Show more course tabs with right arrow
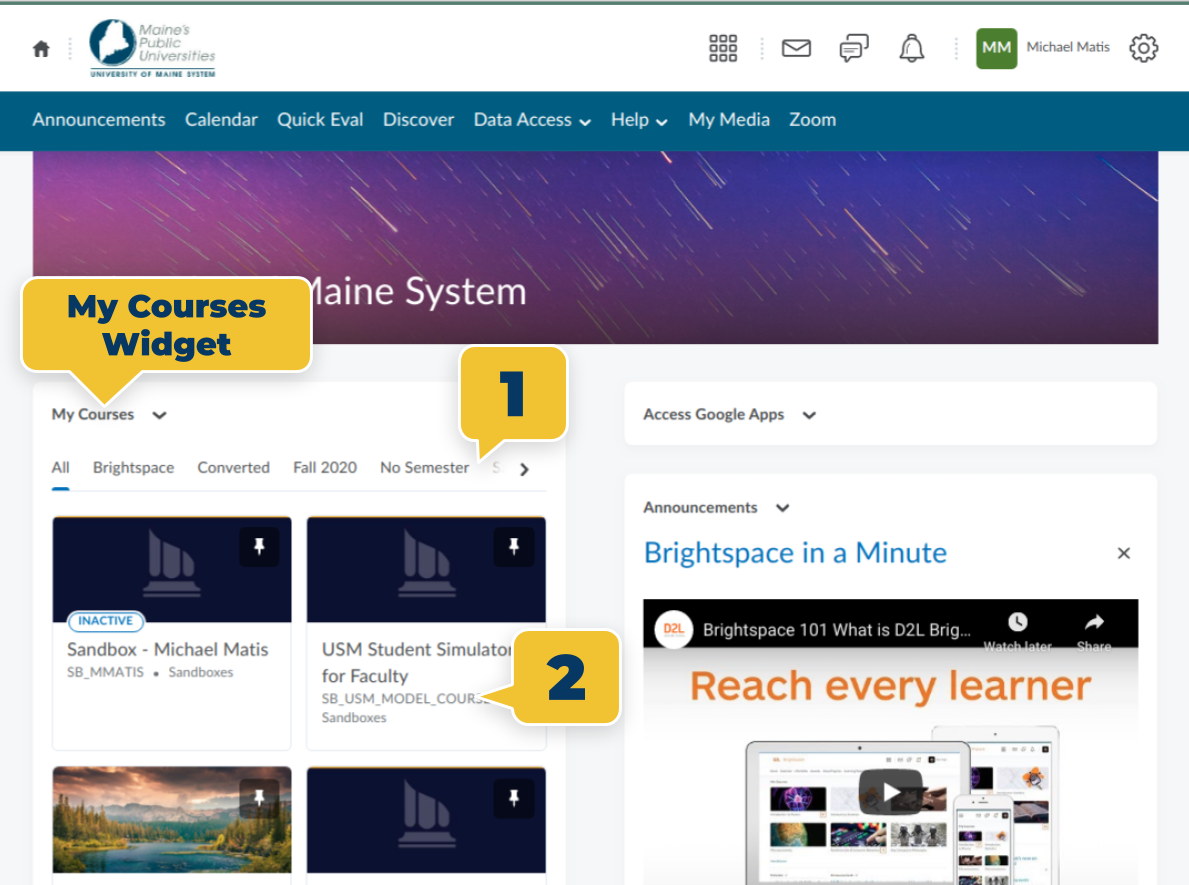Screen dimensions: 1189x885 tap(524, 469)
